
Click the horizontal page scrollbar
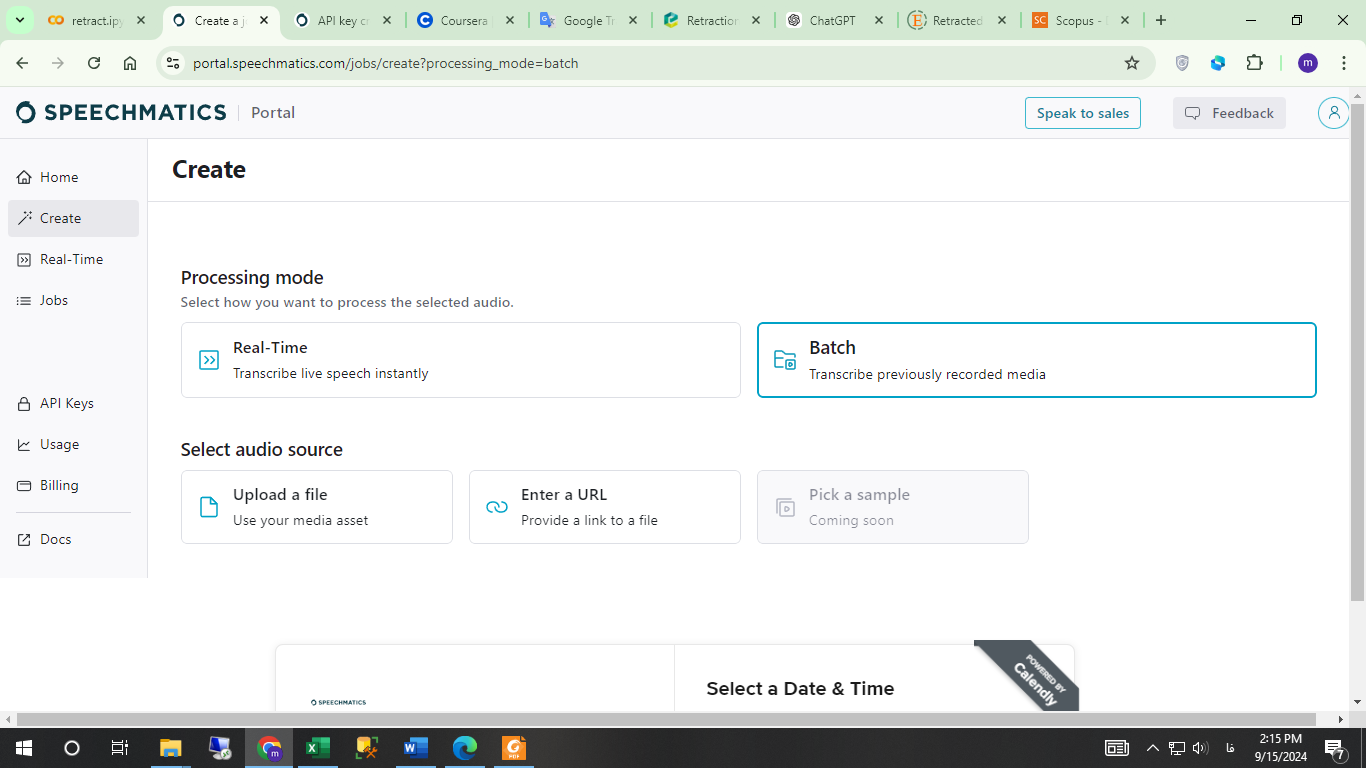(x=667, y=719)
